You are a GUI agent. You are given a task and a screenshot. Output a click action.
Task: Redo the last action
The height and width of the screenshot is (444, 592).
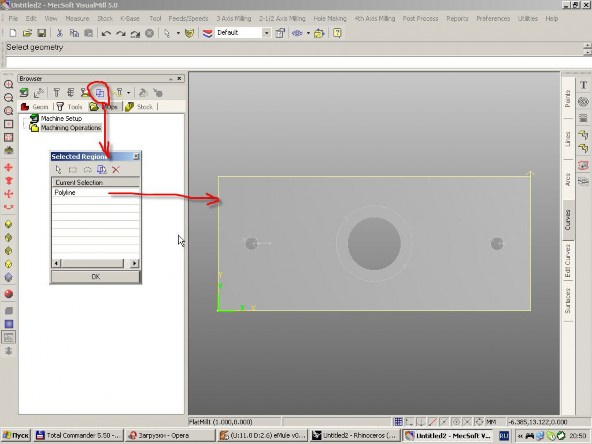tap(121, 33)
